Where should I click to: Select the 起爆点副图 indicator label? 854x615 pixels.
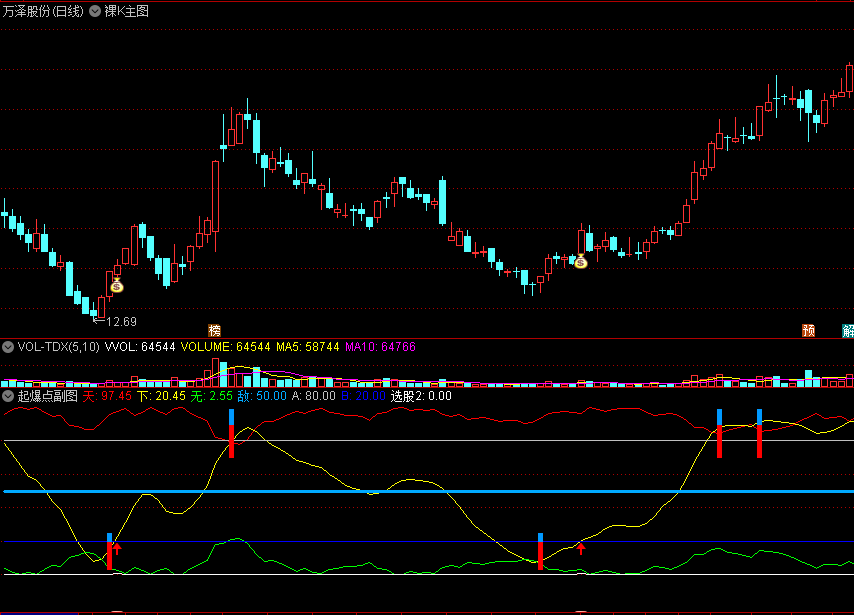point(47,396)
